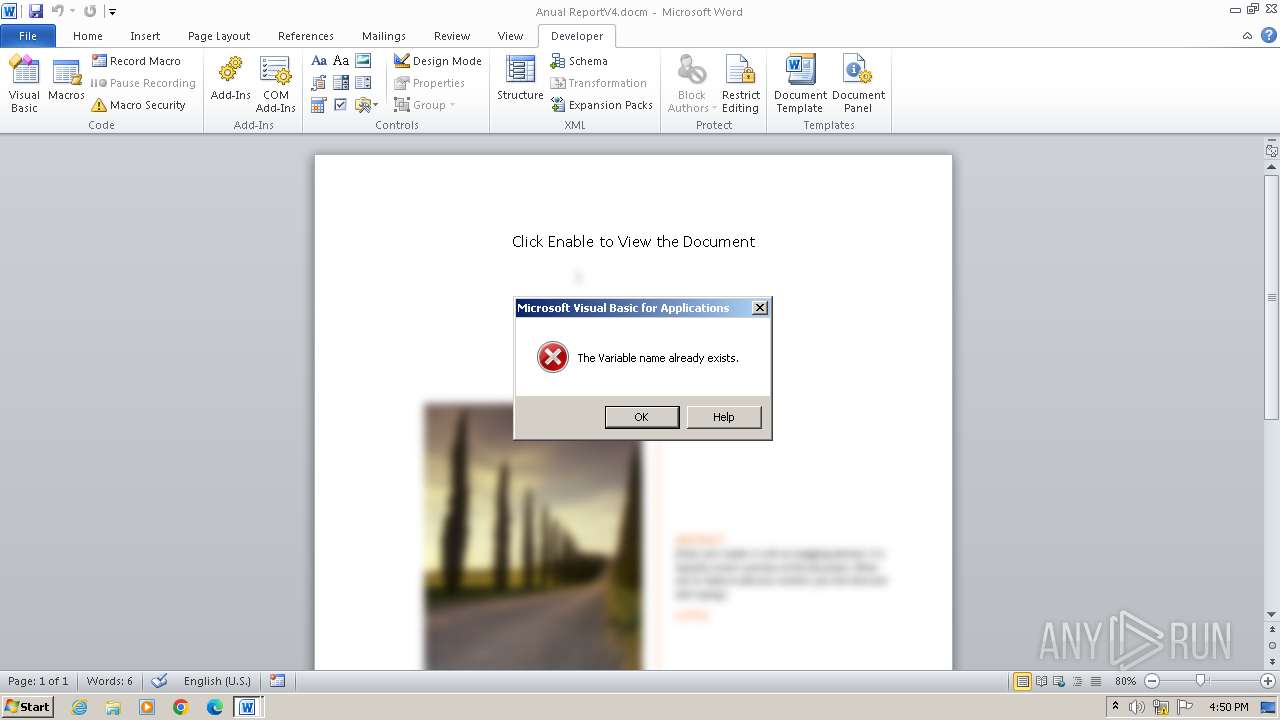The height and width of the screenshot is (720, 1280).
Task: Switch to the Review tab
Action: pos(452,36)
